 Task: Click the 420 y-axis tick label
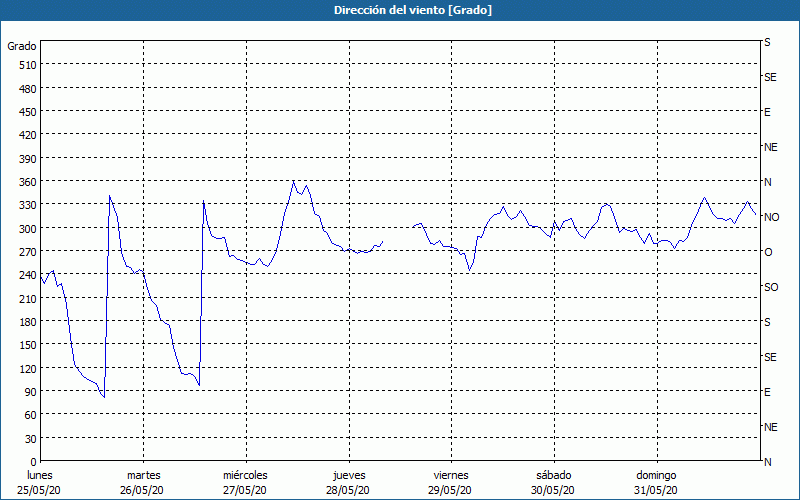tap(28, 135)
